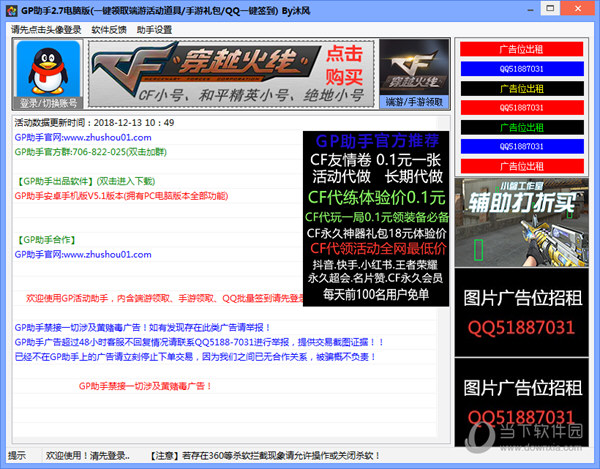The height and width of the screenshot is (469, 600).
Task: Click the second blue QQ51887031 button
Action: [522, 146]
